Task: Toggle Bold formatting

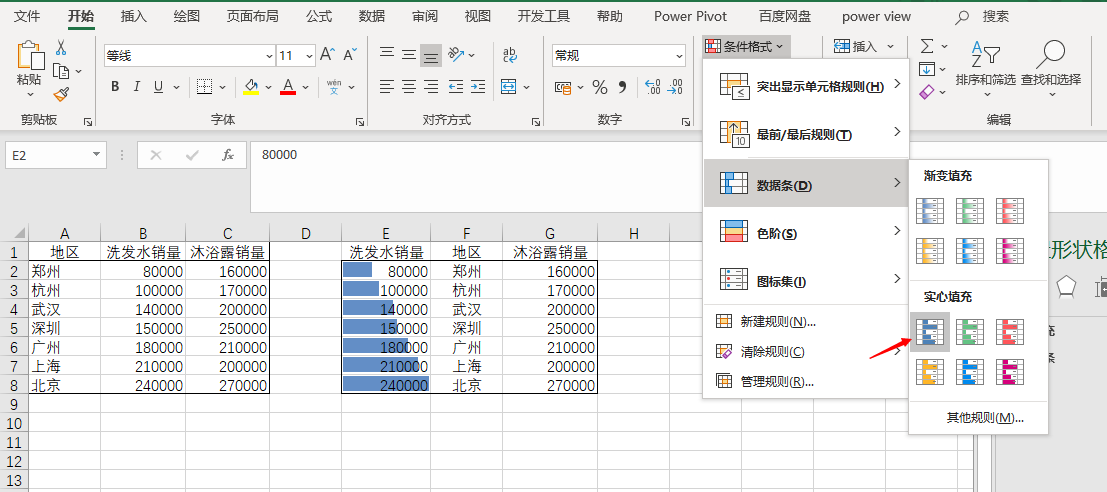Action: (x=115, y=87)
